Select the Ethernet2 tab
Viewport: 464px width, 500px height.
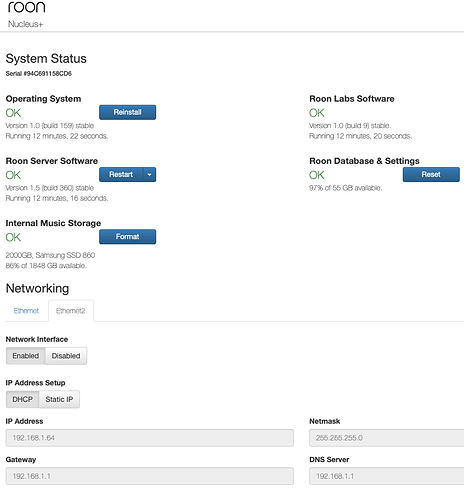pos(71,311)
